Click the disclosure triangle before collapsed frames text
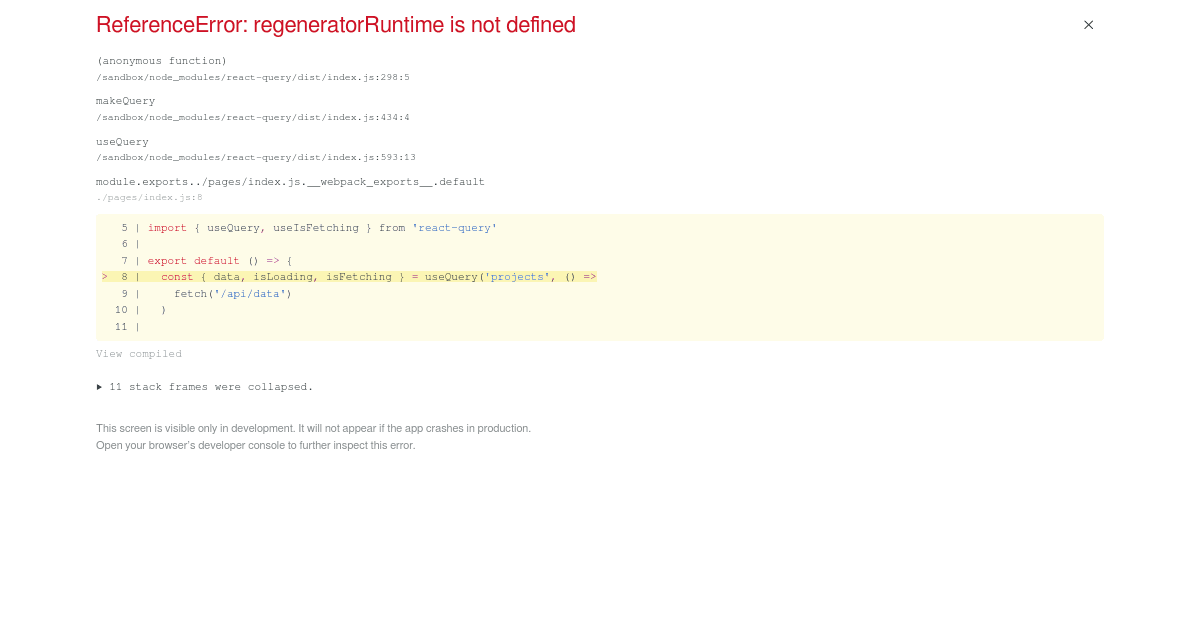This screenshot has width=1200, height=630. [x=99, y=386]
